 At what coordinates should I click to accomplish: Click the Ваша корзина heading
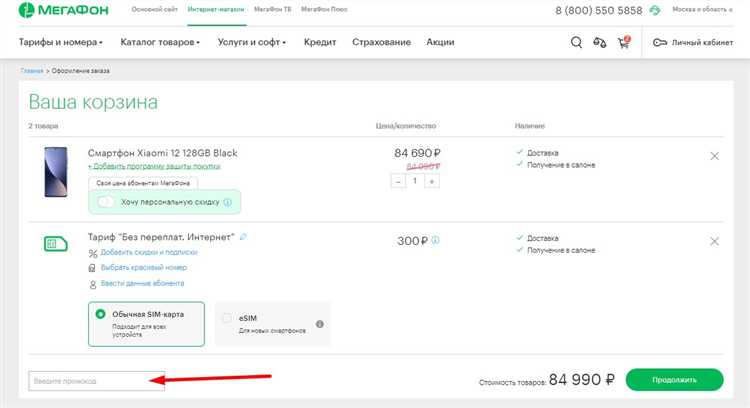pos(93,102)
